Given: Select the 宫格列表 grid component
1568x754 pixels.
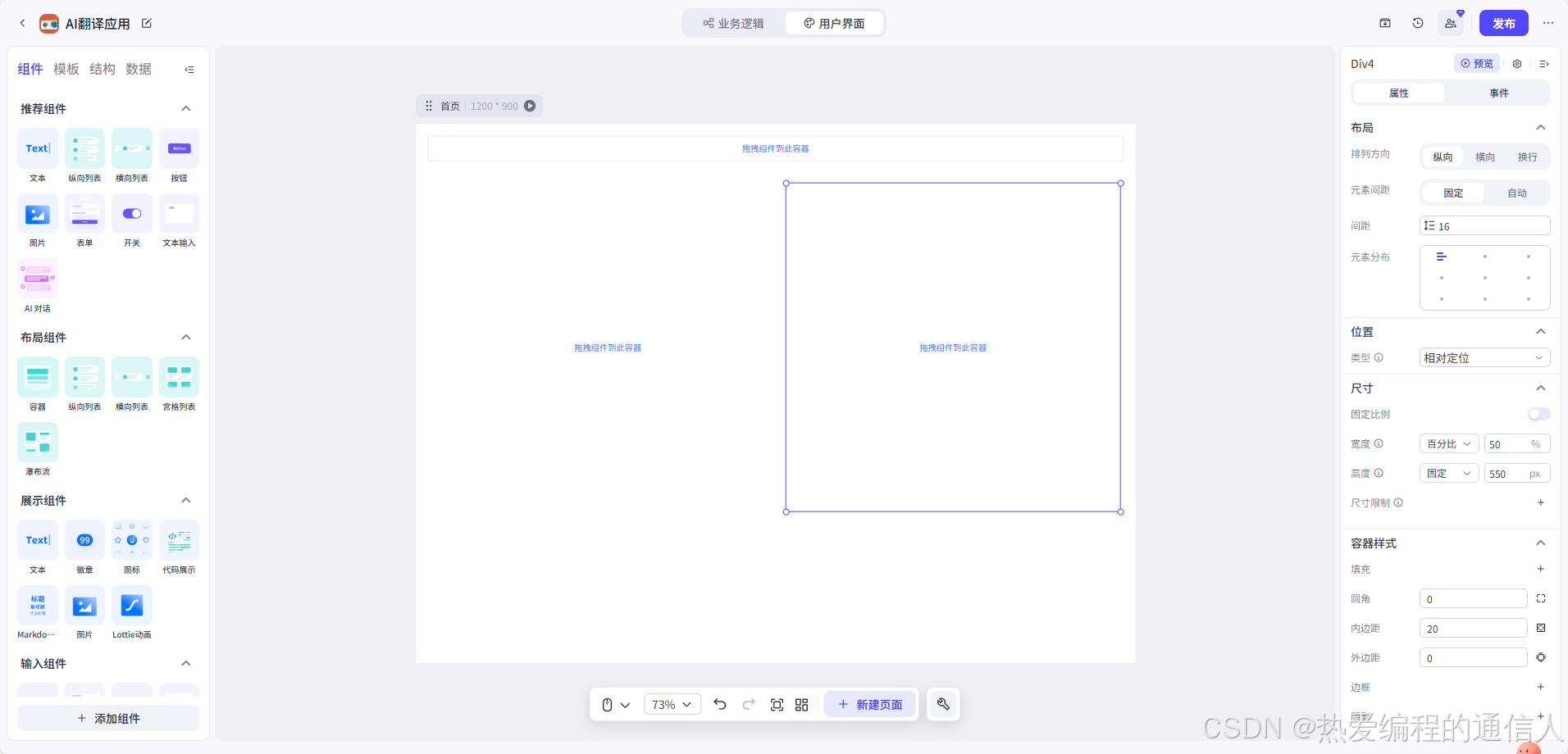Looking at the screenshot, I should [x=179, y=384].
